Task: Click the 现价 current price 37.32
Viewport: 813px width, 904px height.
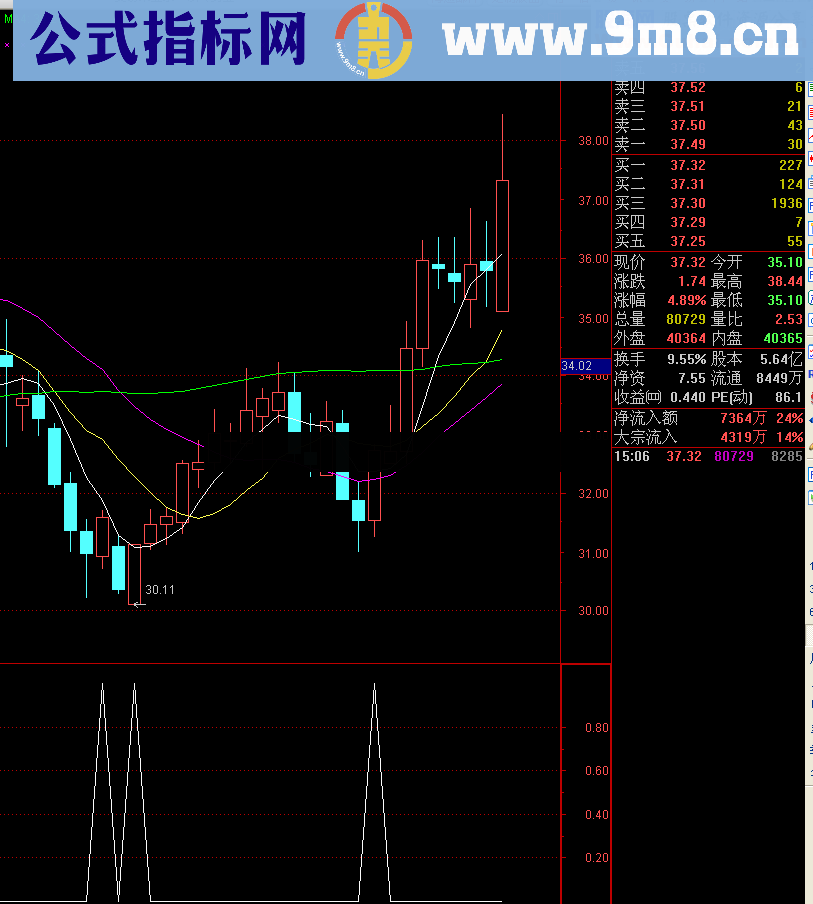Action: click(687, 261)
